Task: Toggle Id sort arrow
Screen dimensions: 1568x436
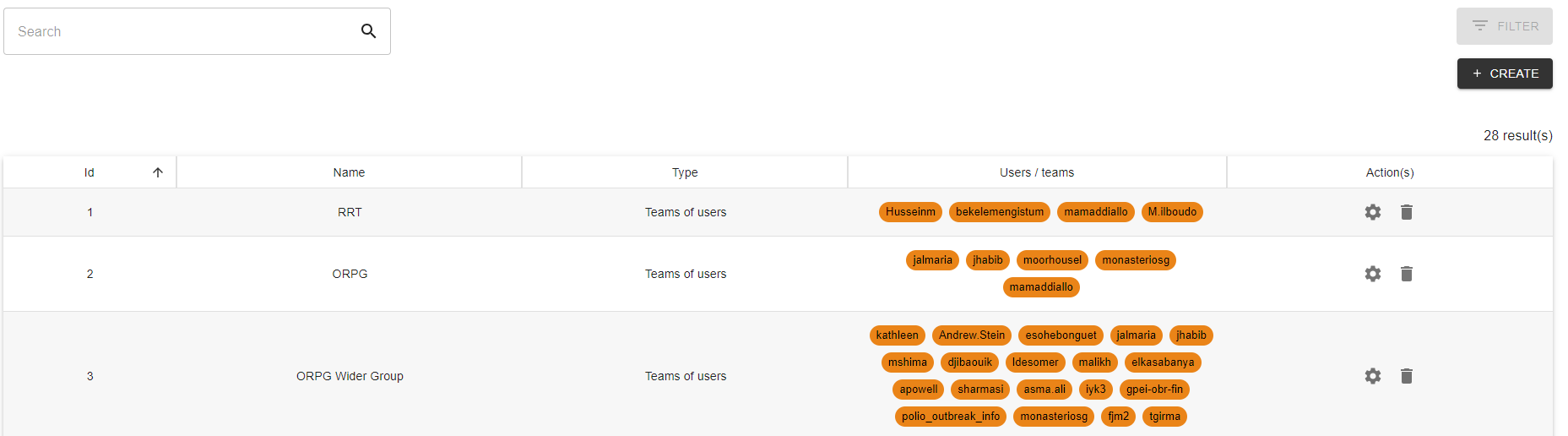Action: (158, 172)
